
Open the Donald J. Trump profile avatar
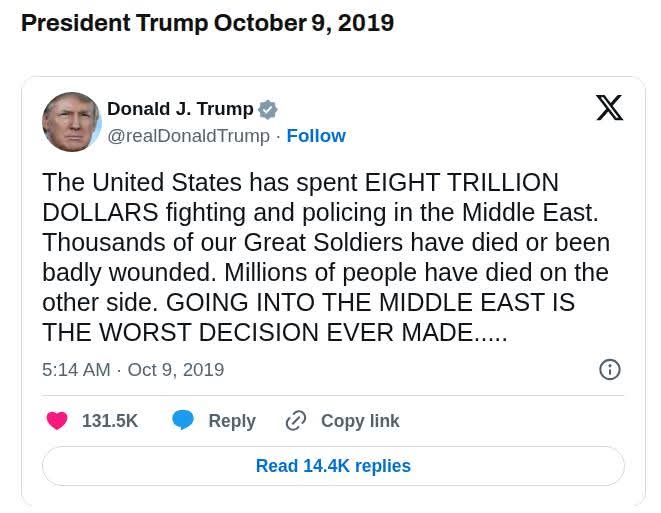[72, 122]
